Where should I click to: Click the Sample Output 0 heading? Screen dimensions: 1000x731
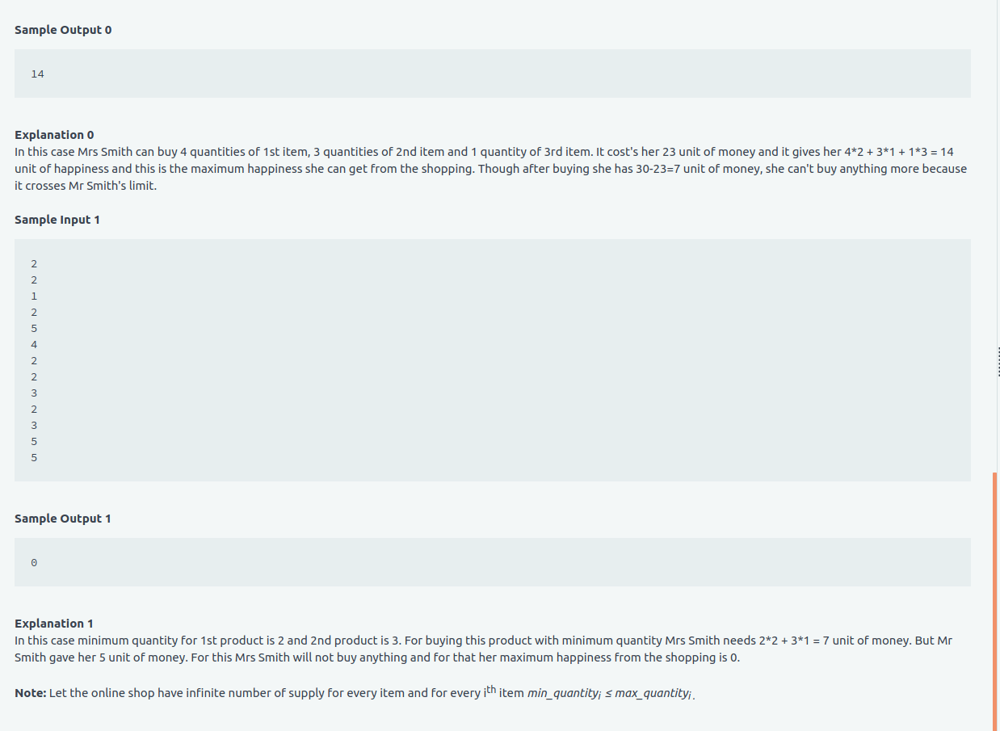[x=63, y=30]
